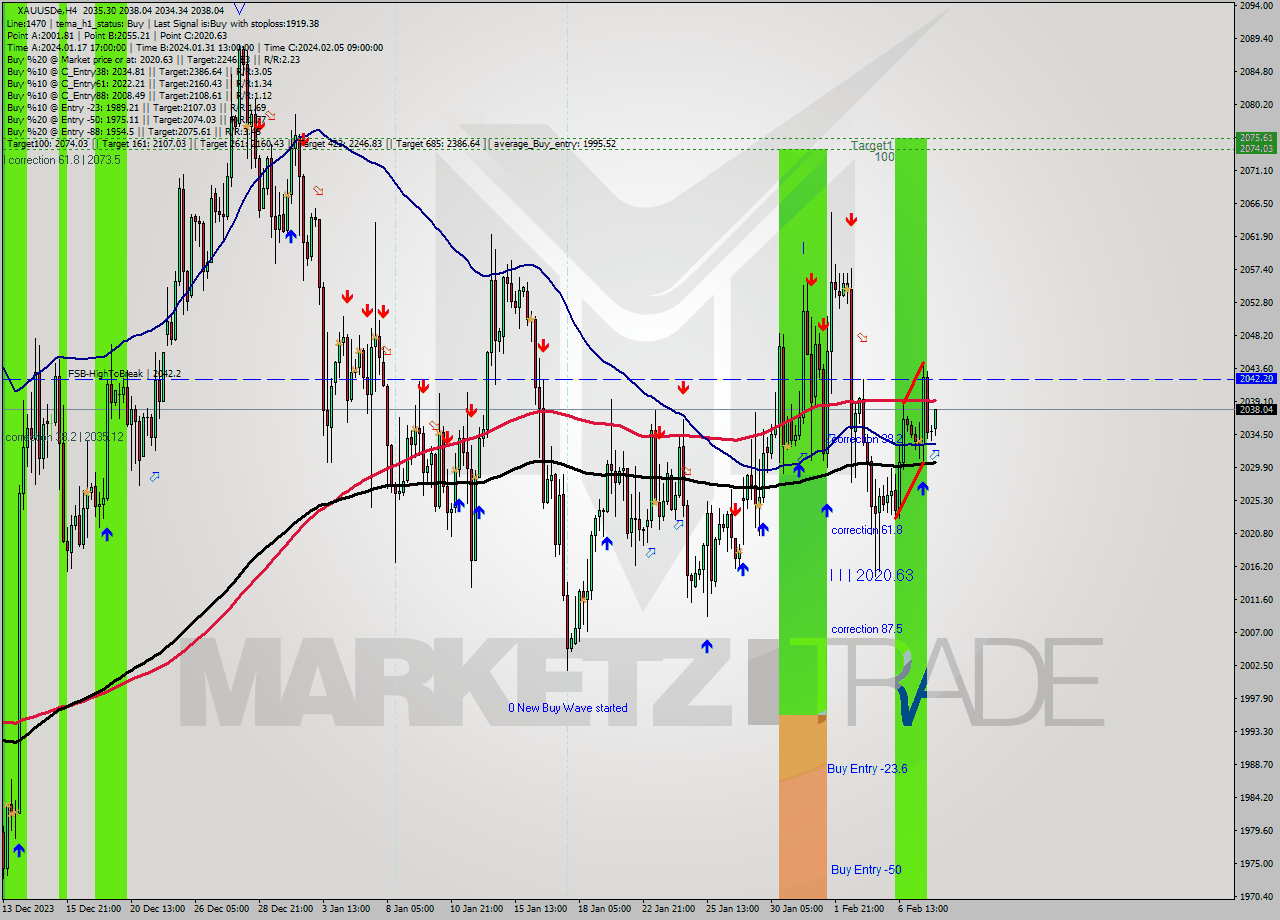Click the 1970.40 price scale label

pyautogui.click(x=1255, y=895)
